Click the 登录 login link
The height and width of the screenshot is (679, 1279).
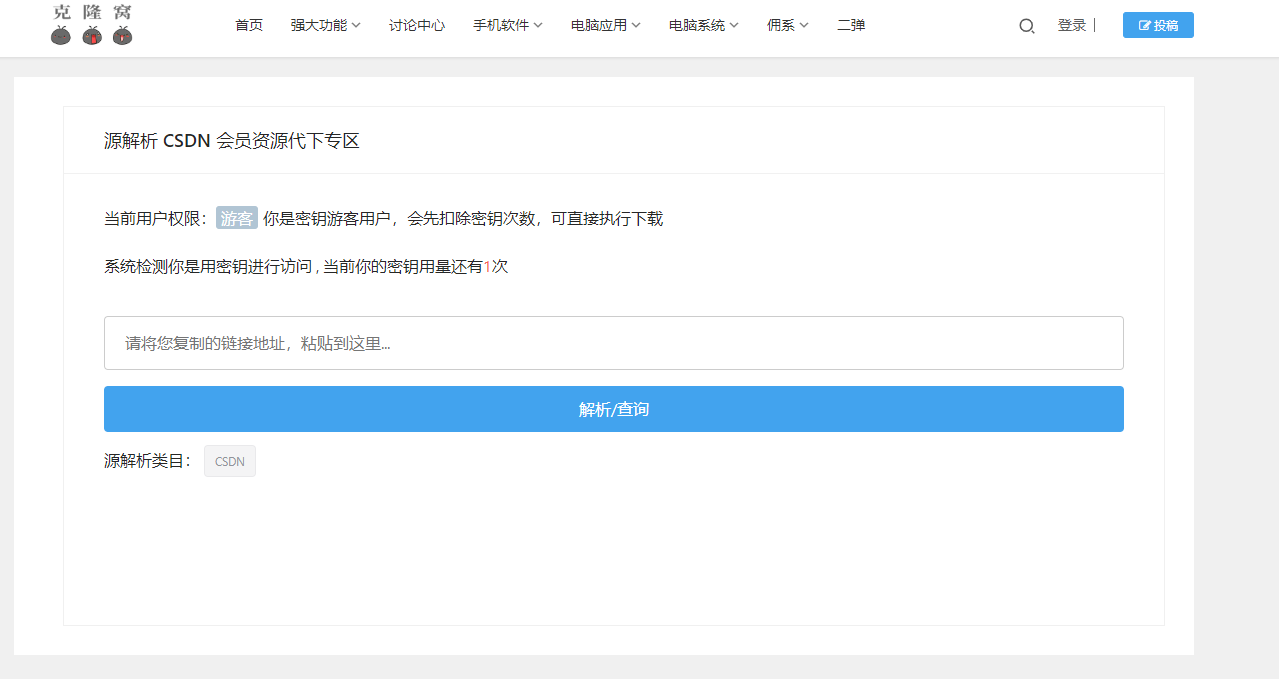pyautogui.click(x=1072, y=25)
